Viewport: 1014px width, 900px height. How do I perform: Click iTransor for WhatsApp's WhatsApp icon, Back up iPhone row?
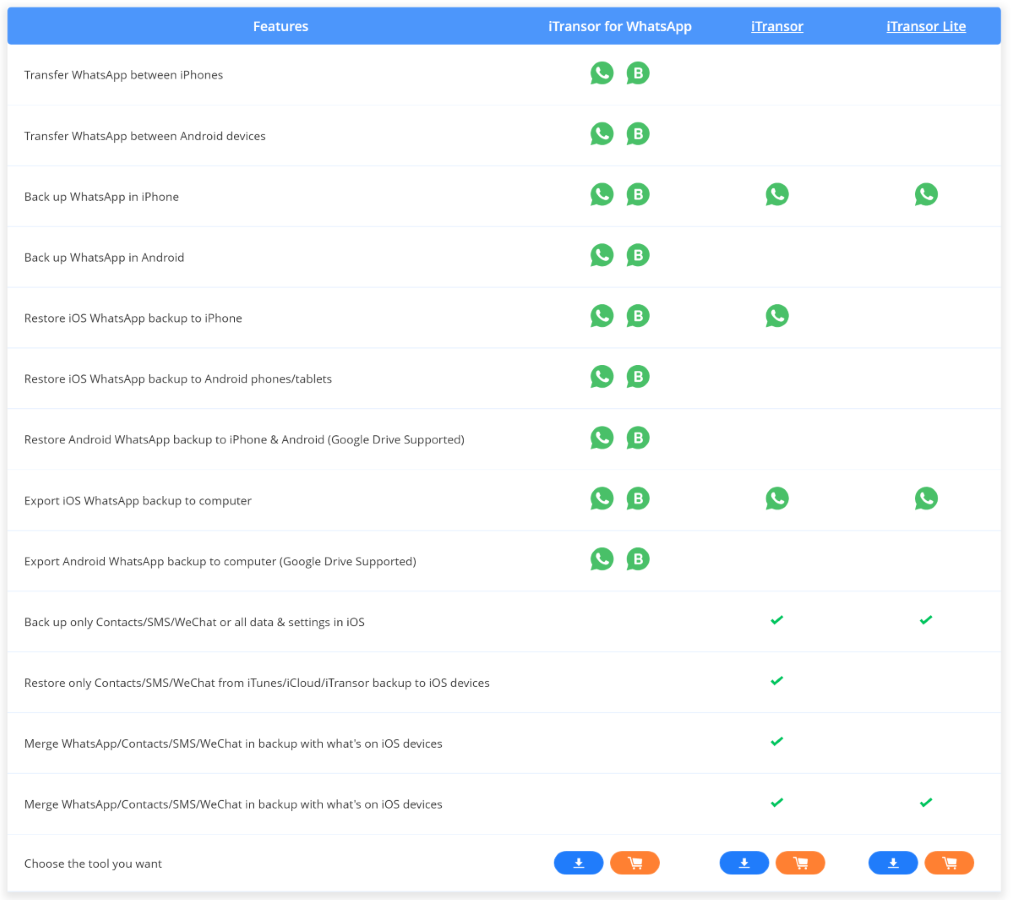(601, 195)
